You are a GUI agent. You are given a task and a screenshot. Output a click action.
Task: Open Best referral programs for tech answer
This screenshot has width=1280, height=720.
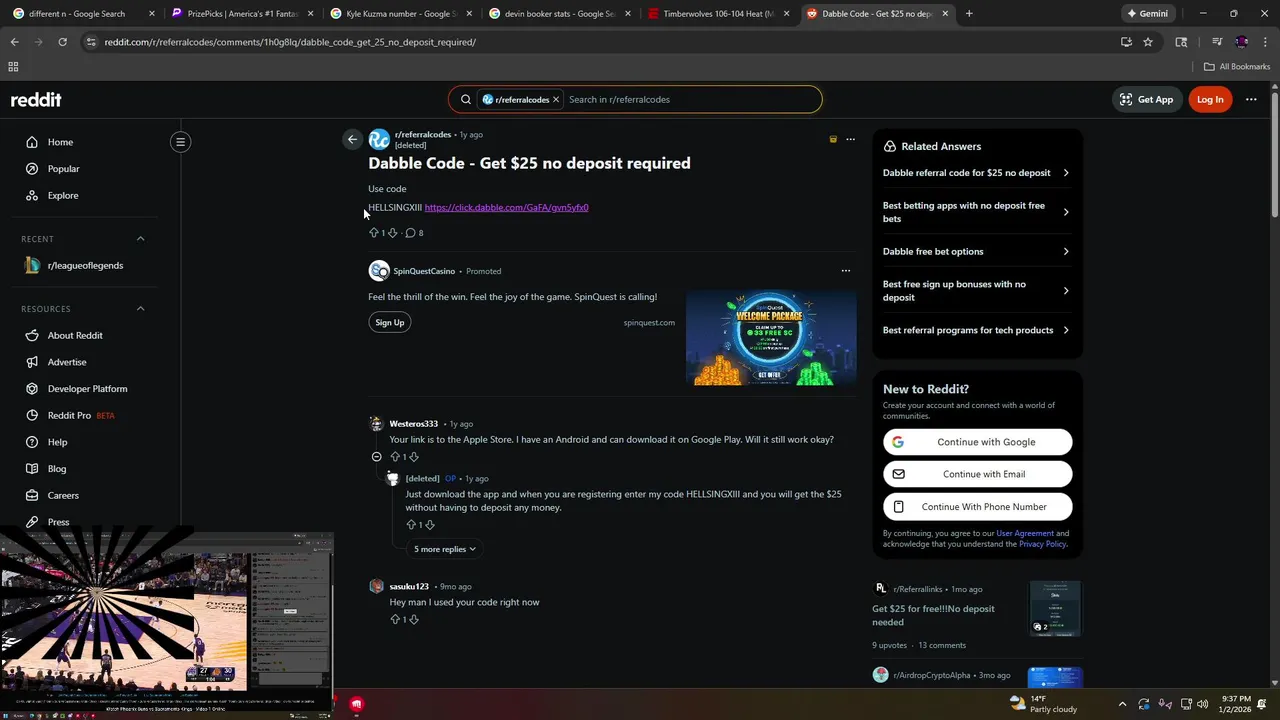[x=976, y=330]
